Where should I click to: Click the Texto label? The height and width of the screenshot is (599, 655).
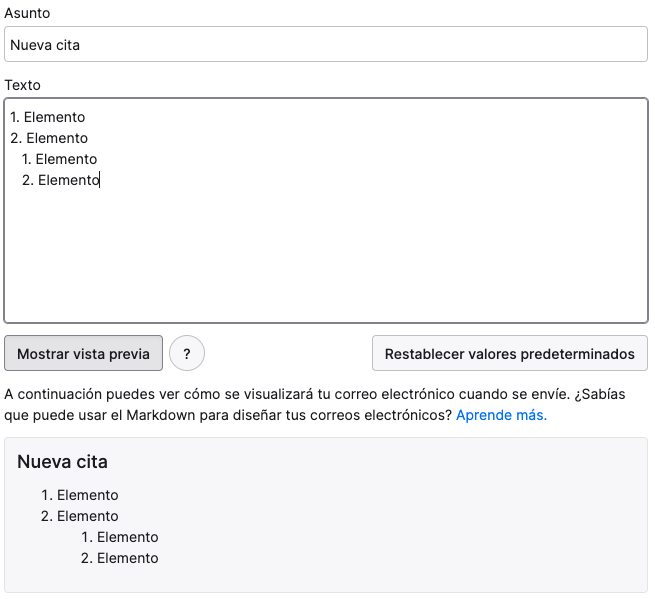(23, 85)
